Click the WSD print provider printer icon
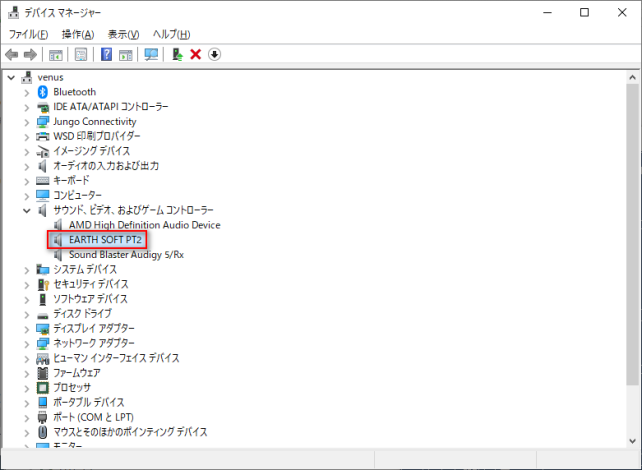This screenshot has width=642, height=470. click(x=43, y=136)
